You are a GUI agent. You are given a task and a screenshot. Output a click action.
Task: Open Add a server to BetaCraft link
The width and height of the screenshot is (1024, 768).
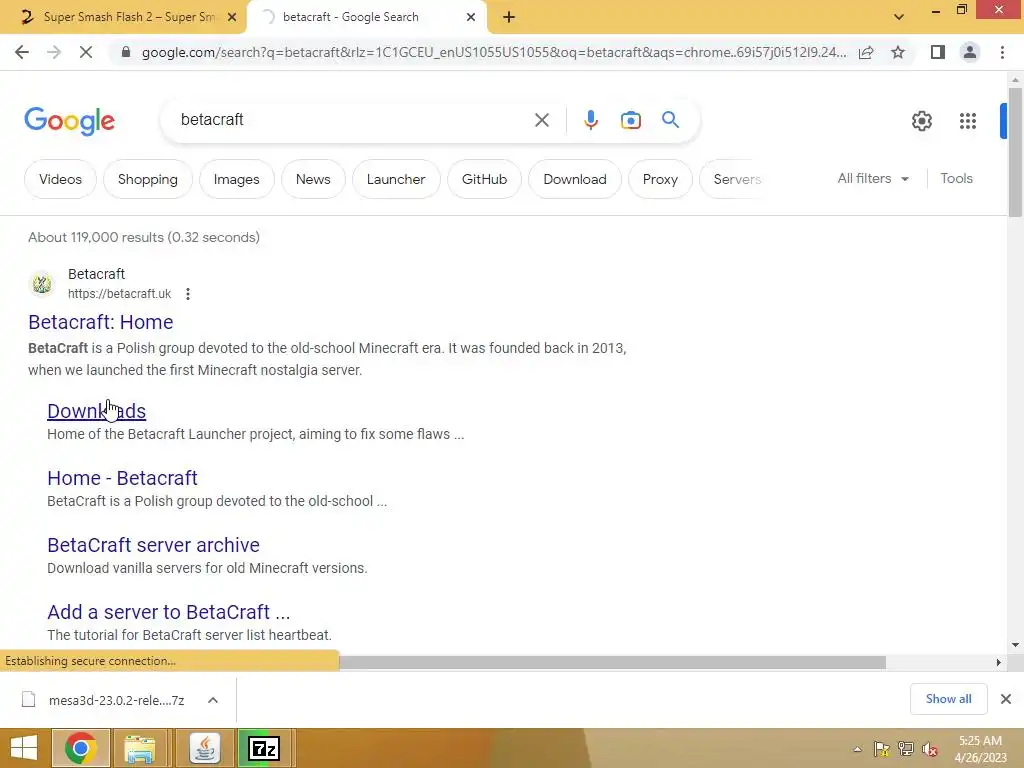(x=168, y=612)
